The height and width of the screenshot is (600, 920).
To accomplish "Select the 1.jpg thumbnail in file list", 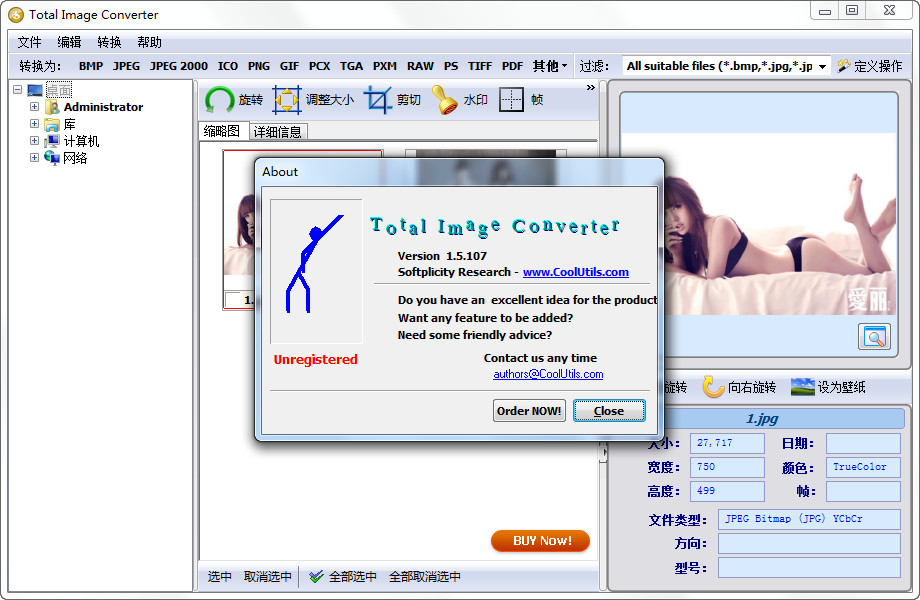I will point(239,229).
